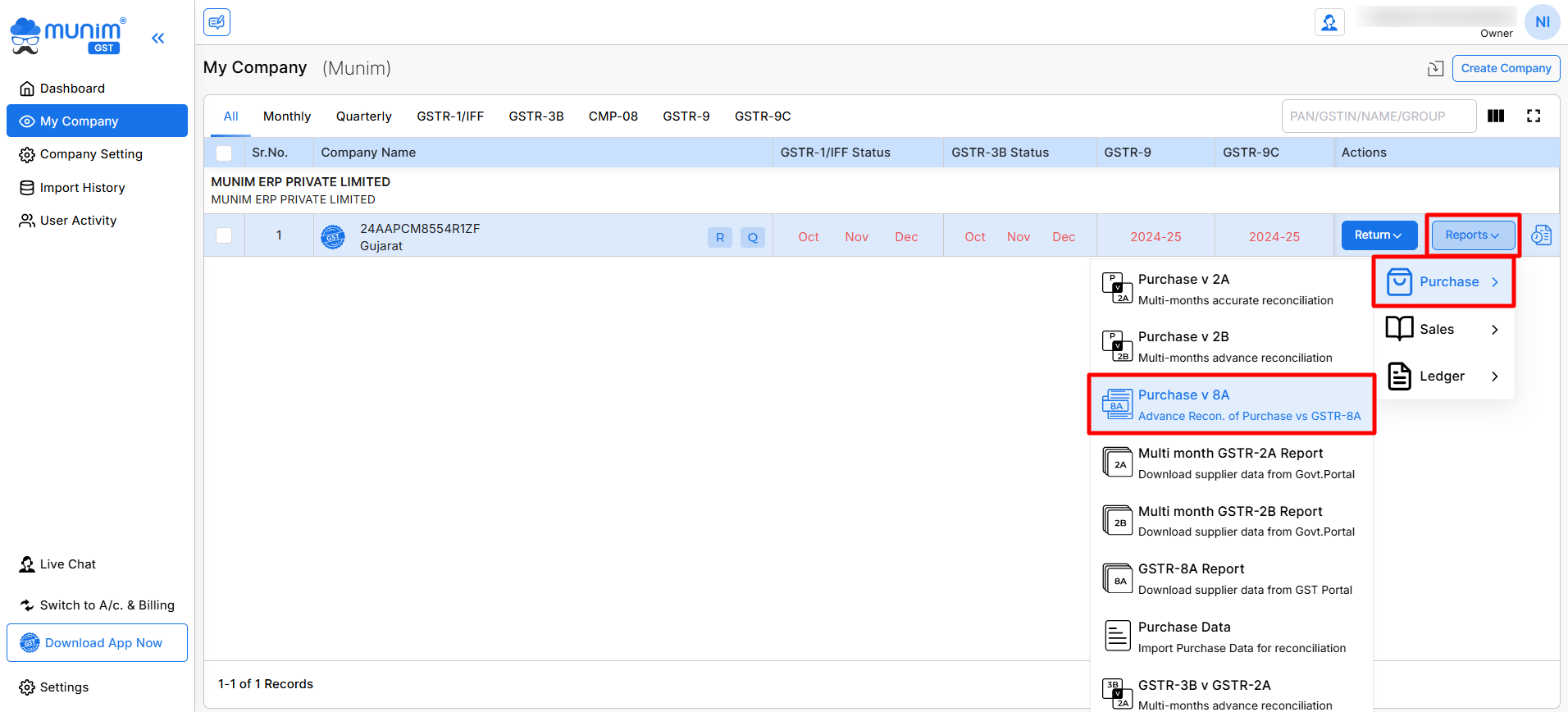
Task: Toggle fullscreen view icon
Action: [x=1533, y=116]
